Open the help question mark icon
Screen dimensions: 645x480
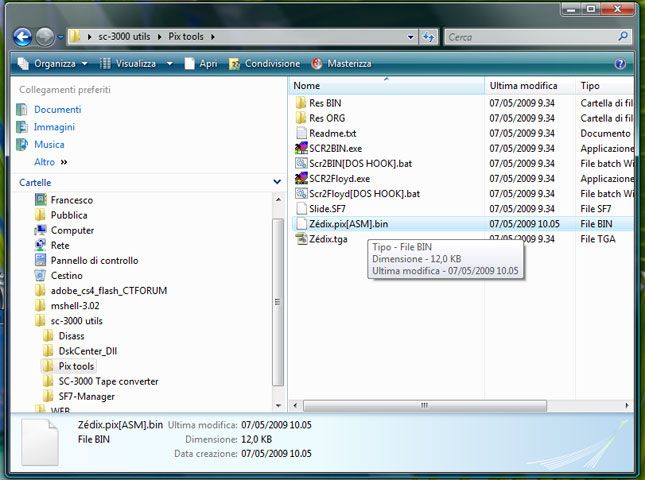pos(620,64)
